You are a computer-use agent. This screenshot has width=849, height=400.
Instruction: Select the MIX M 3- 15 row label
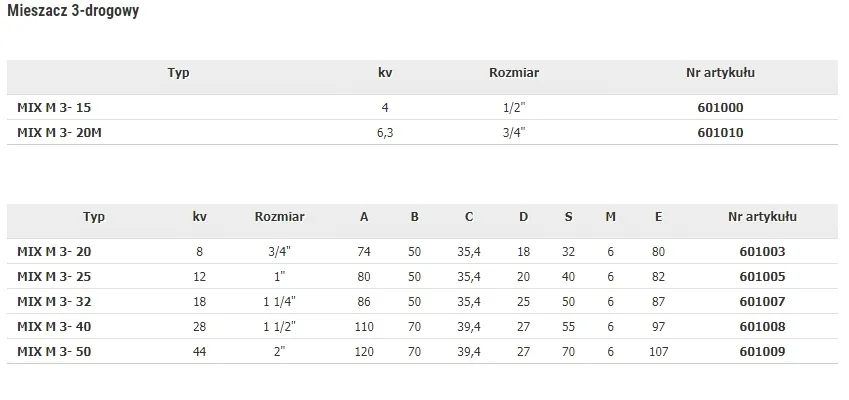point(54,107)
